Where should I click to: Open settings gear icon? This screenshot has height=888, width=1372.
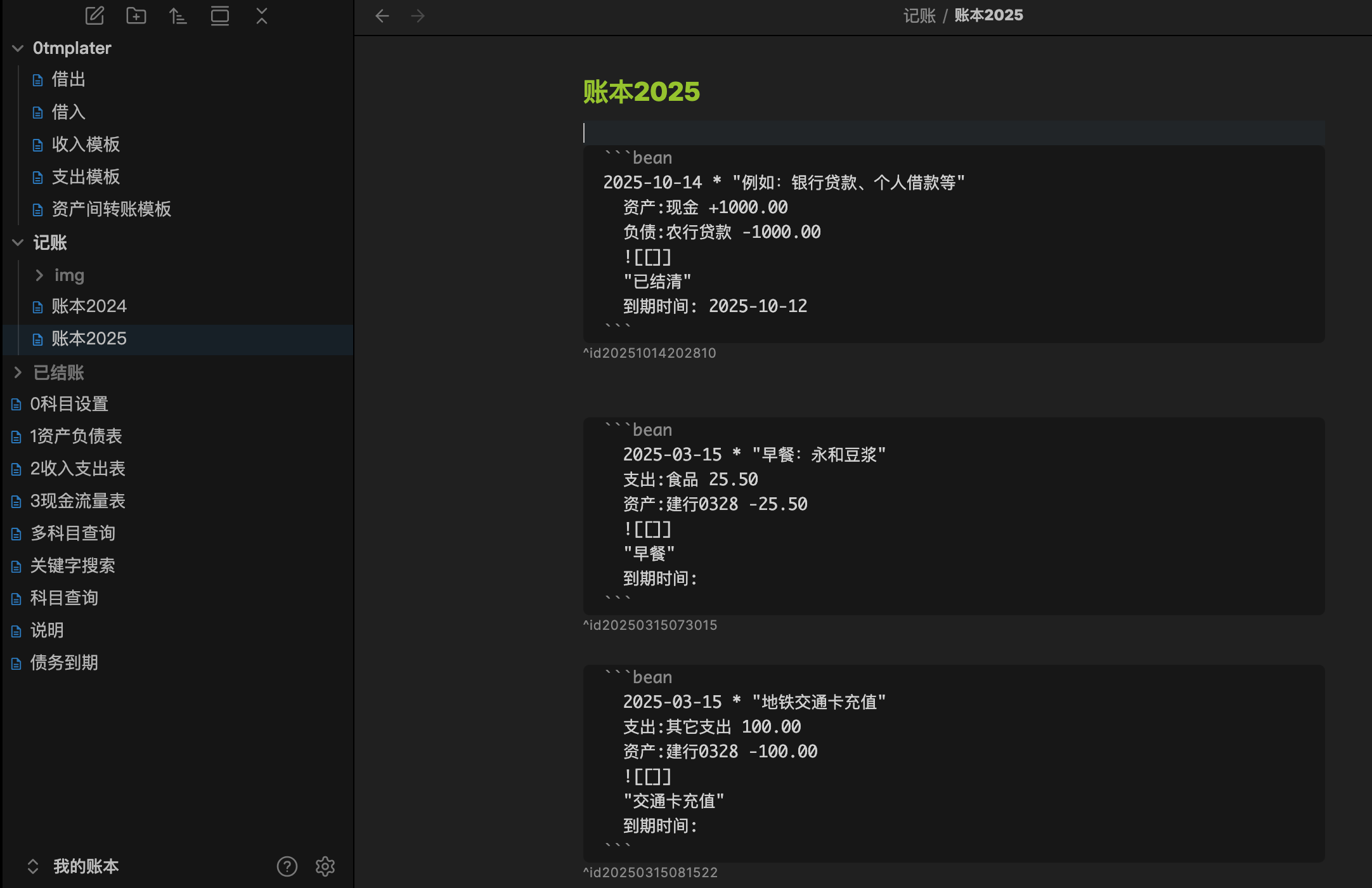coord(325,866)
